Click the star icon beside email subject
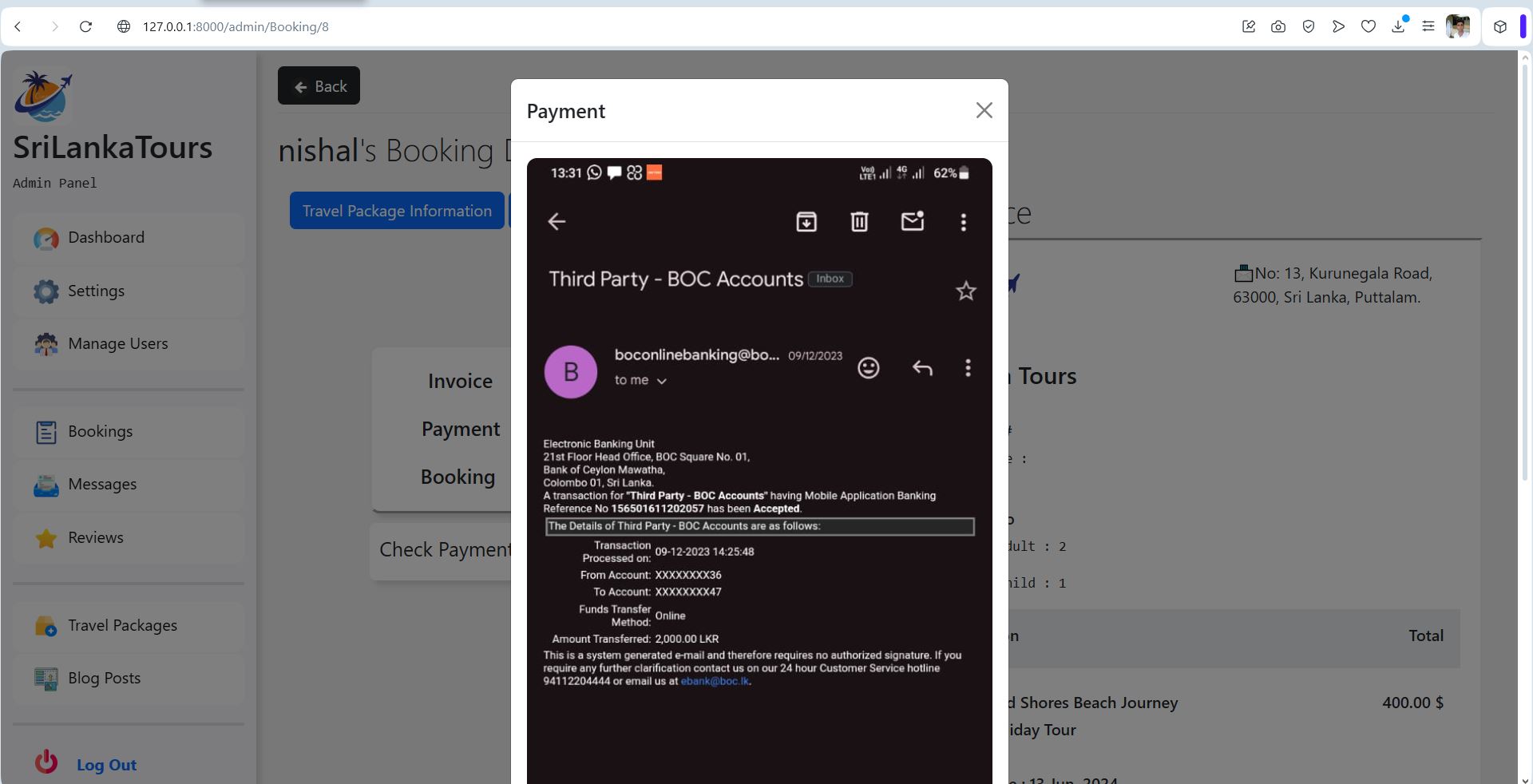Screen dimensions: 1533x784 (x=966, y=291)
